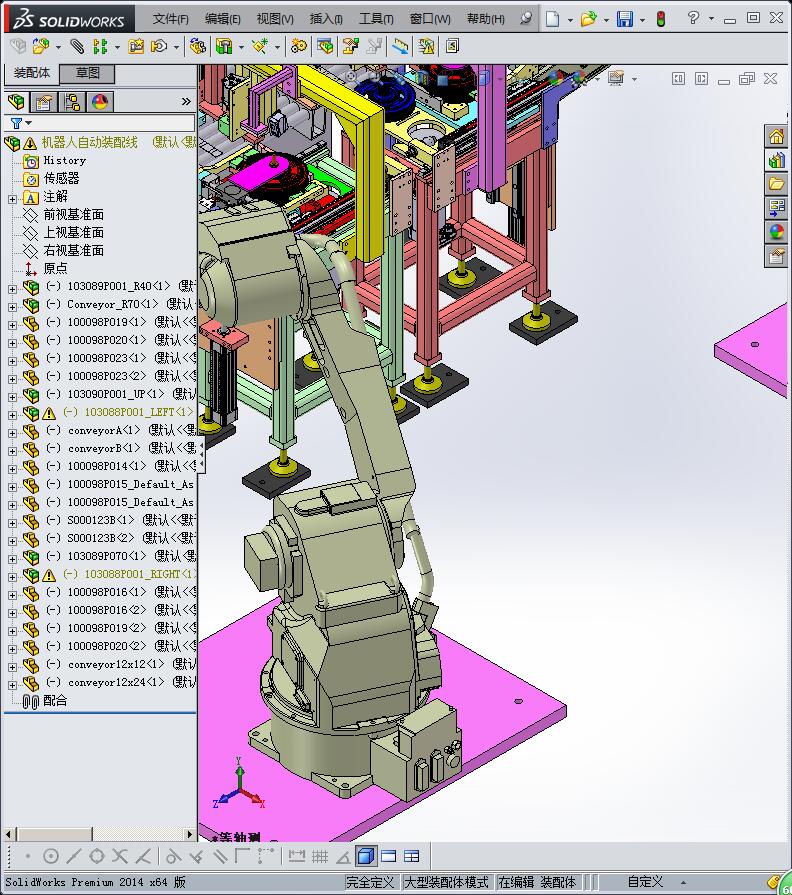
Task: Open the 帮助(H) menu
Action: pyautogui.click(x=486, y=19)
